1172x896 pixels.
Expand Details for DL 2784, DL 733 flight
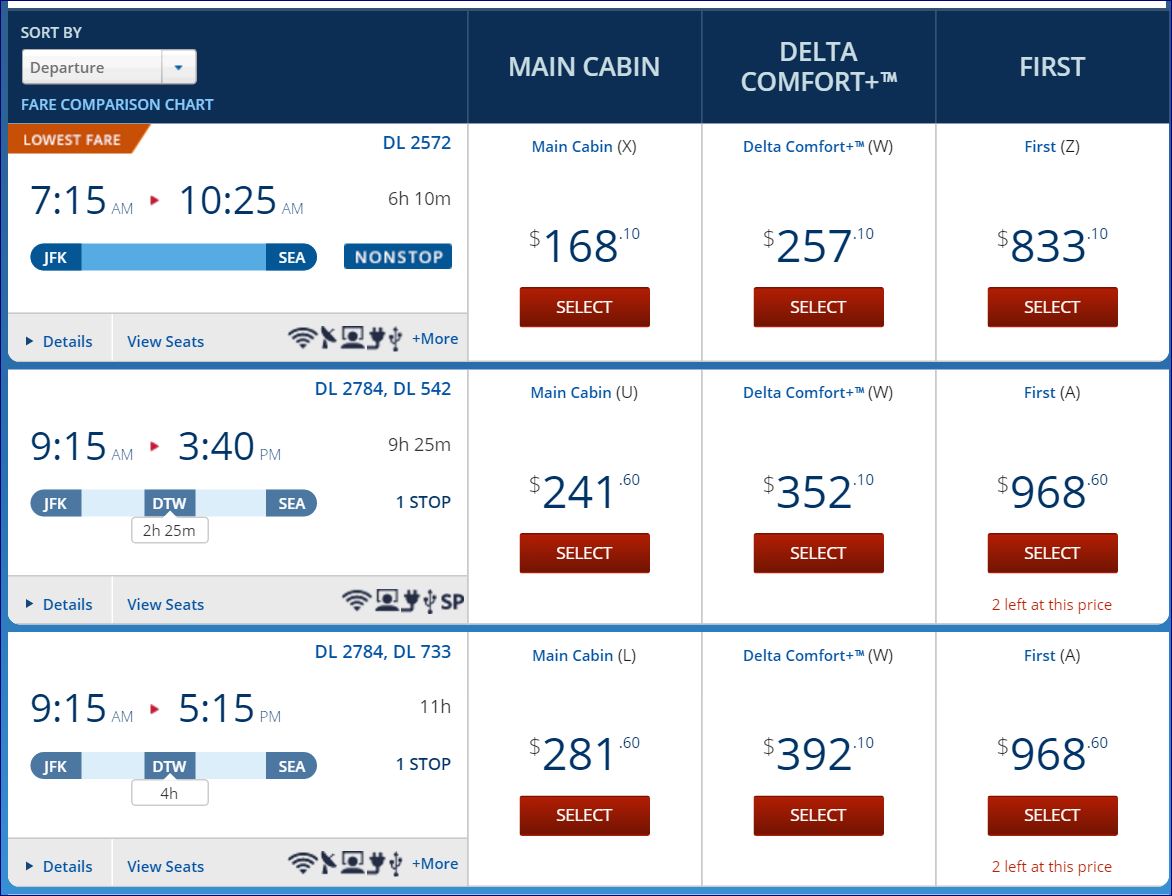pyautogui.click(x=60, y=866)
